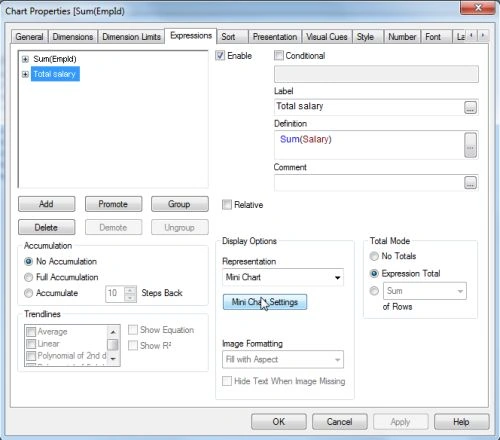Open the Label expression editor ellipsis button
Screen dimensions: 500x440
470,108
